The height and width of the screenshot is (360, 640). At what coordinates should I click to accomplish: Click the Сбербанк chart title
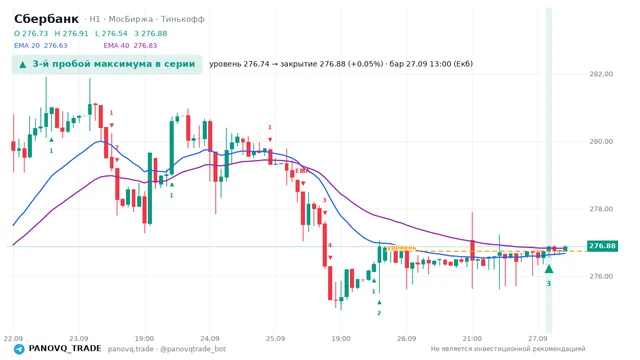46,19
